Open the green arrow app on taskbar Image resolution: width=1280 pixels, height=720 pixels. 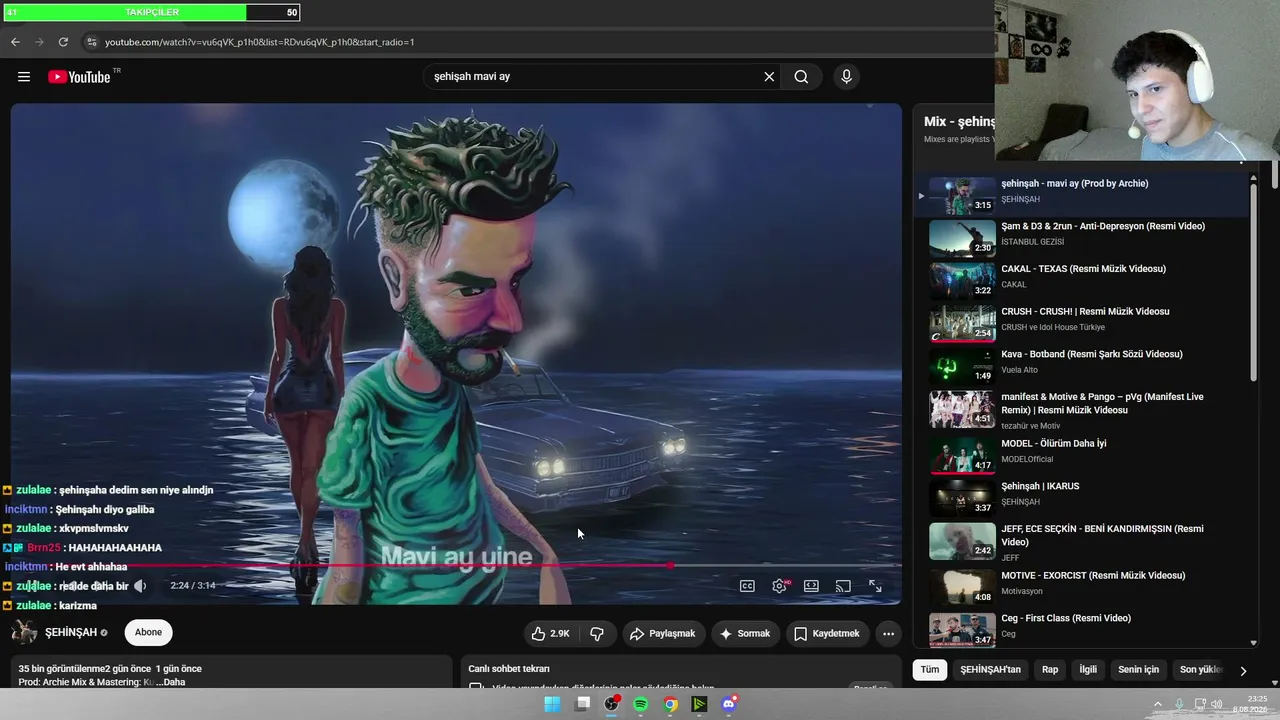coord(700,704)
